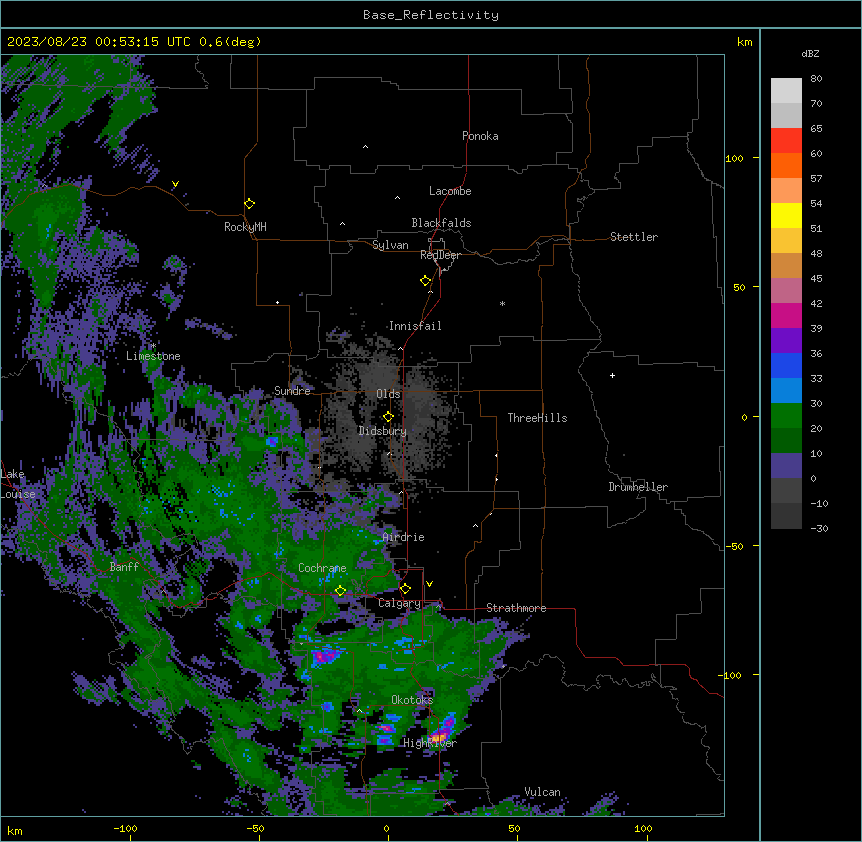Screen dimensions: 862x842
Task: Click the 2023/08/23 00:53:15 UTC timestamp
Action: [99, 42]
